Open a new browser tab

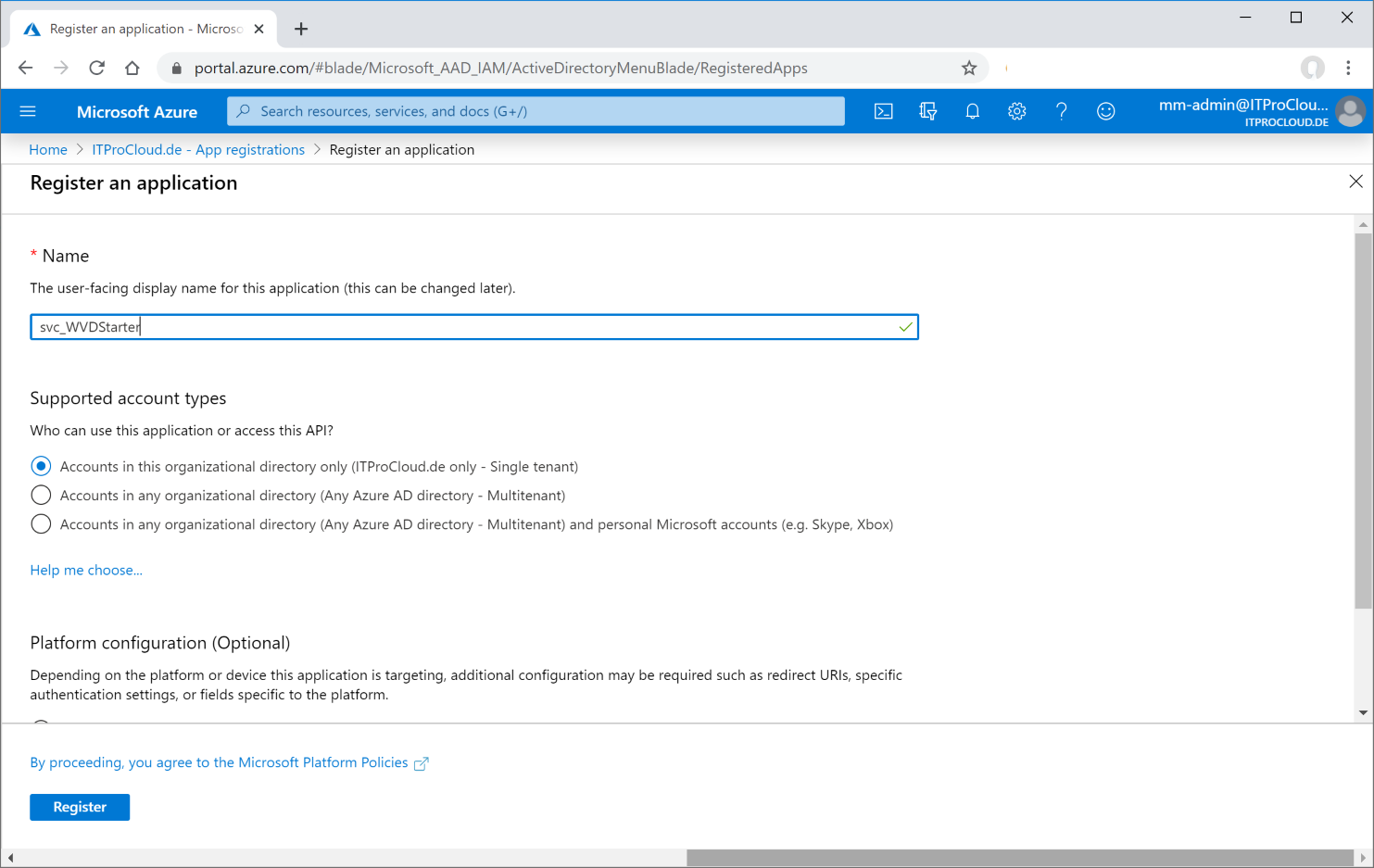pos(301,29)
